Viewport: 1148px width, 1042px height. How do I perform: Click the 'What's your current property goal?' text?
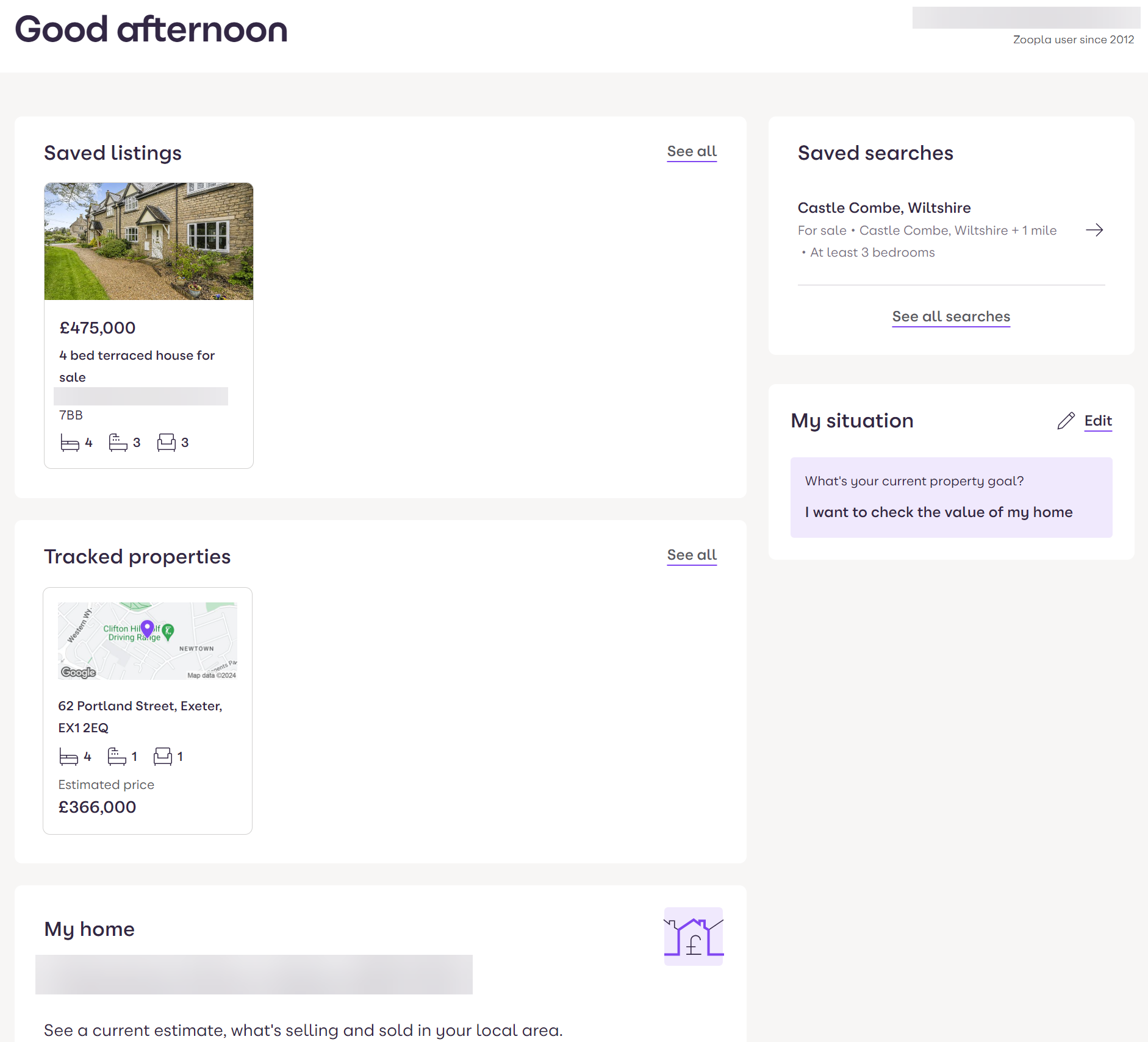click(914, 481)
